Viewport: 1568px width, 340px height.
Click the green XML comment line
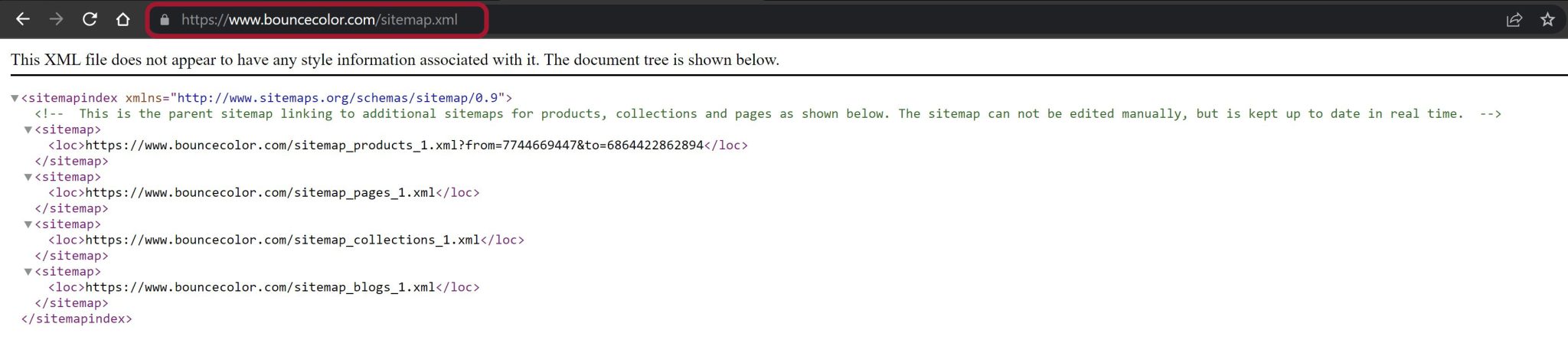coord(768,114)
